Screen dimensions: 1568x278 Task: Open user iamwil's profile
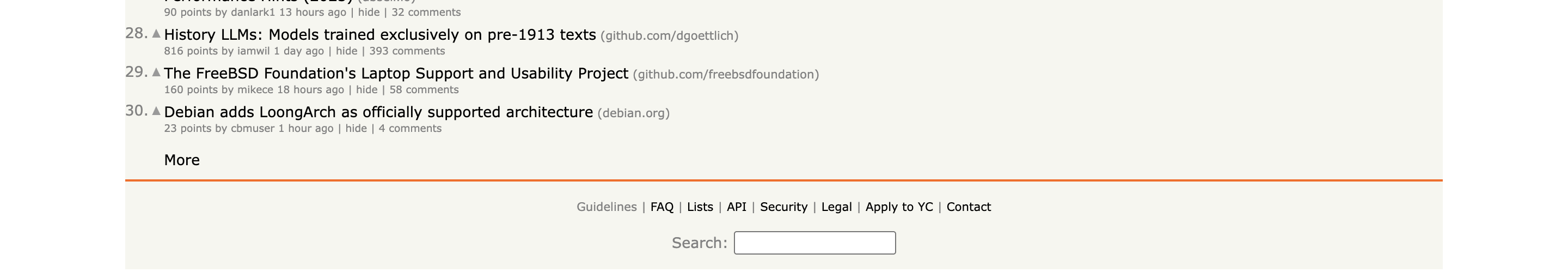[253, 51]
